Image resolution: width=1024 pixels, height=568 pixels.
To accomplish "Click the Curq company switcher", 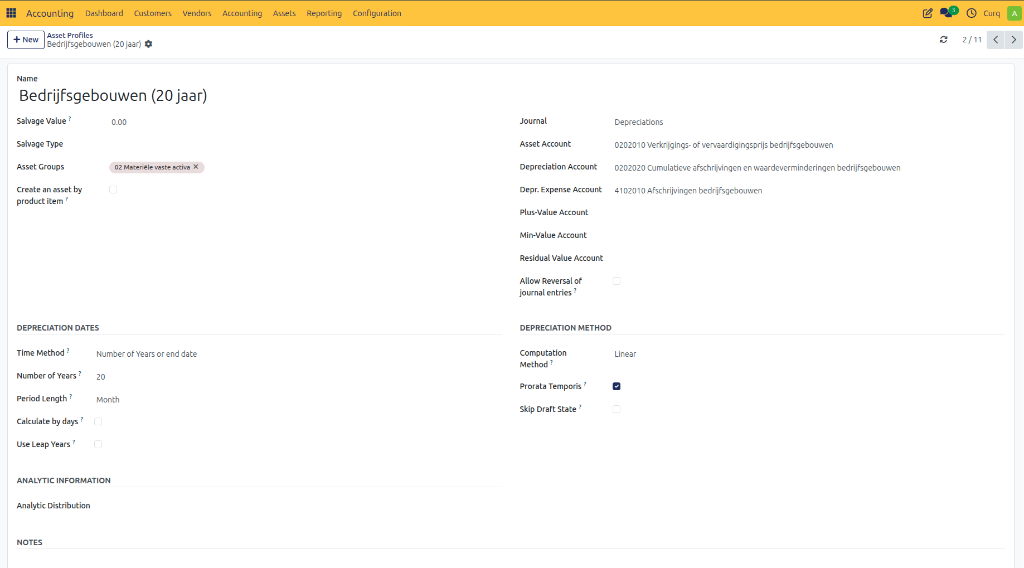I will tap(991, 13).
